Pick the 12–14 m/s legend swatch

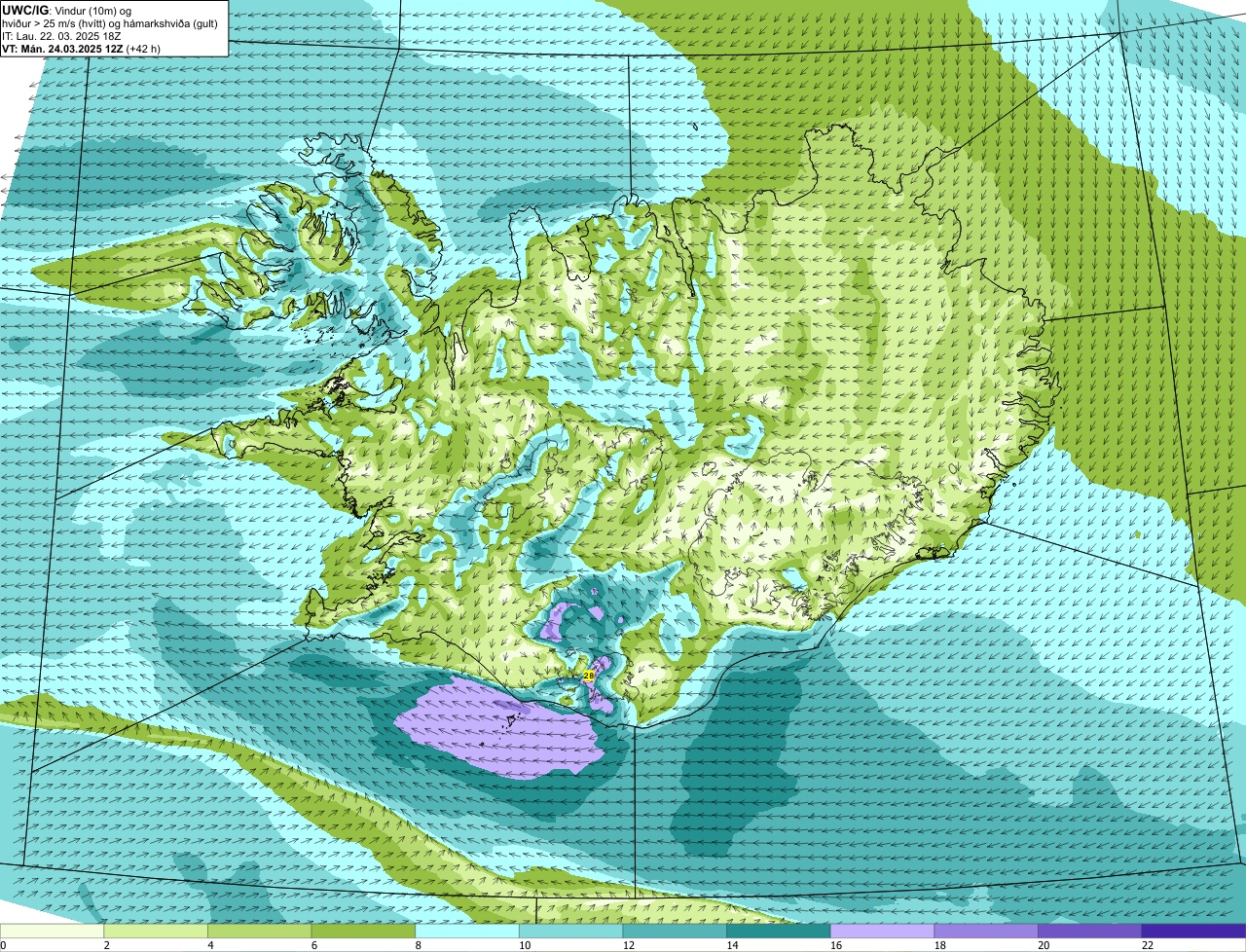(x=675, y=931)
